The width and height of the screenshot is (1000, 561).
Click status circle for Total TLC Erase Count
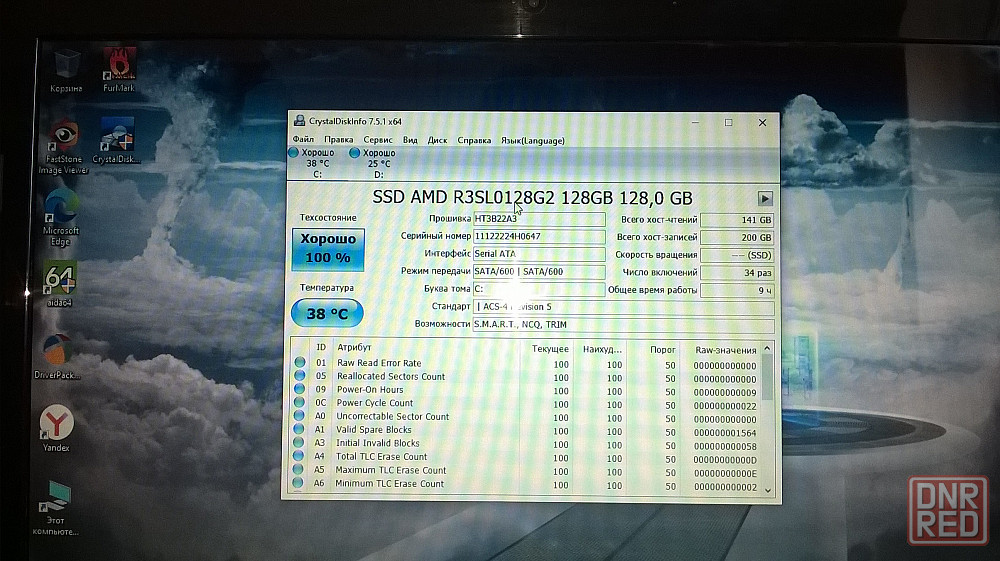click(x=298, y=456)
